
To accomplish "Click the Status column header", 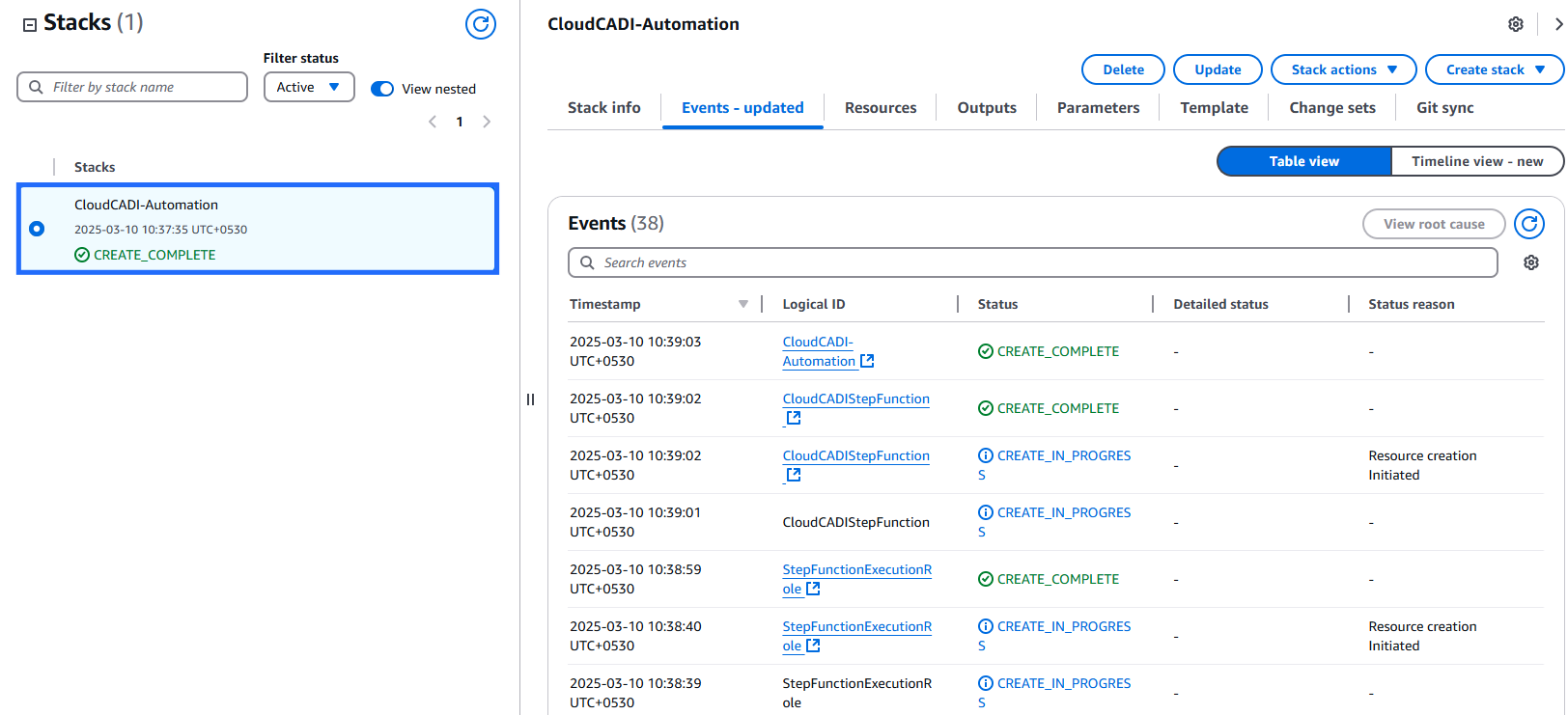I will [x=997, y=304].
